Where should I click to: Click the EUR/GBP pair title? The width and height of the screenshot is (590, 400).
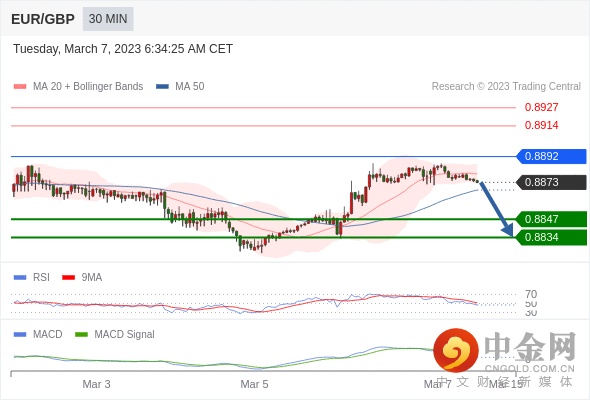point(43,19)
